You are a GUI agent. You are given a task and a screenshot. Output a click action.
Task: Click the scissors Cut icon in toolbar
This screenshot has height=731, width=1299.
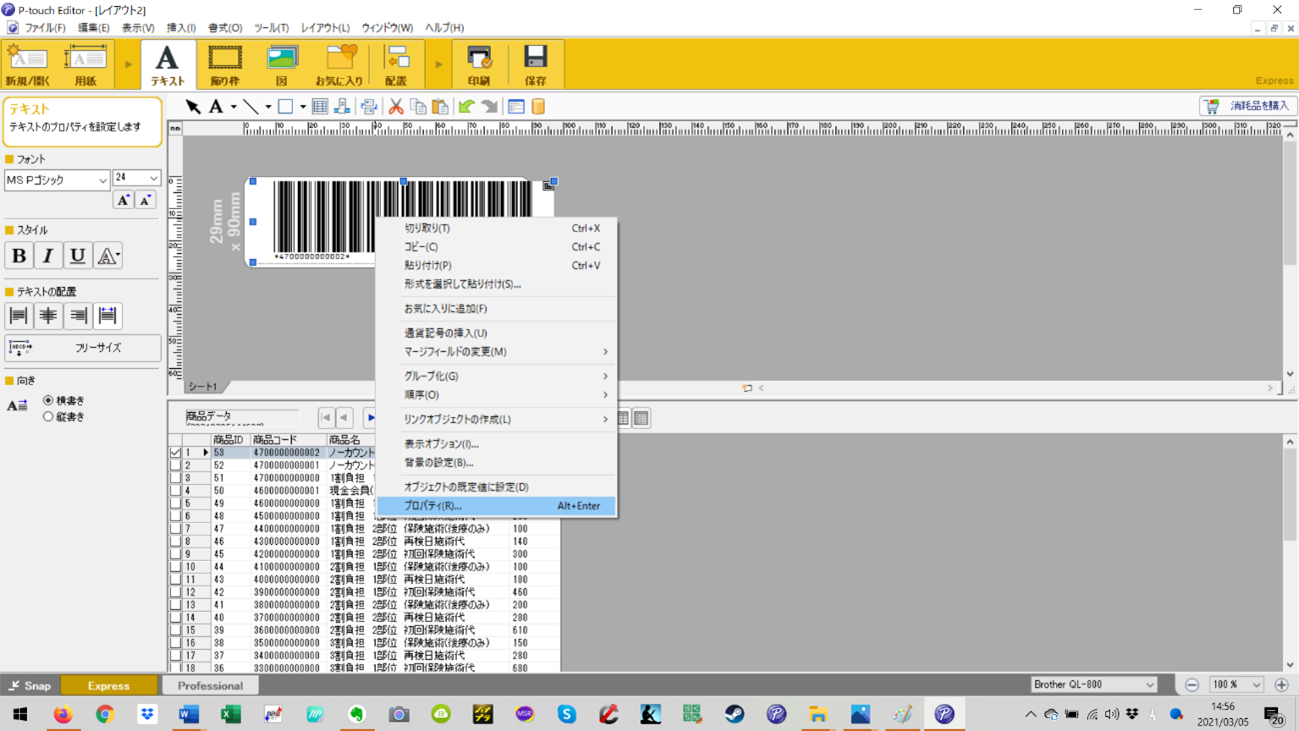click(x=396, y=107)
